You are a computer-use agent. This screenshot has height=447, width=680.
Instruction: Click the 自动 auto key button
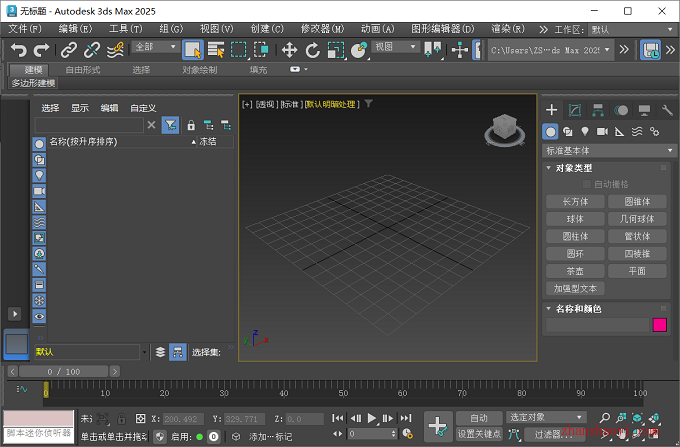point(479,418)
